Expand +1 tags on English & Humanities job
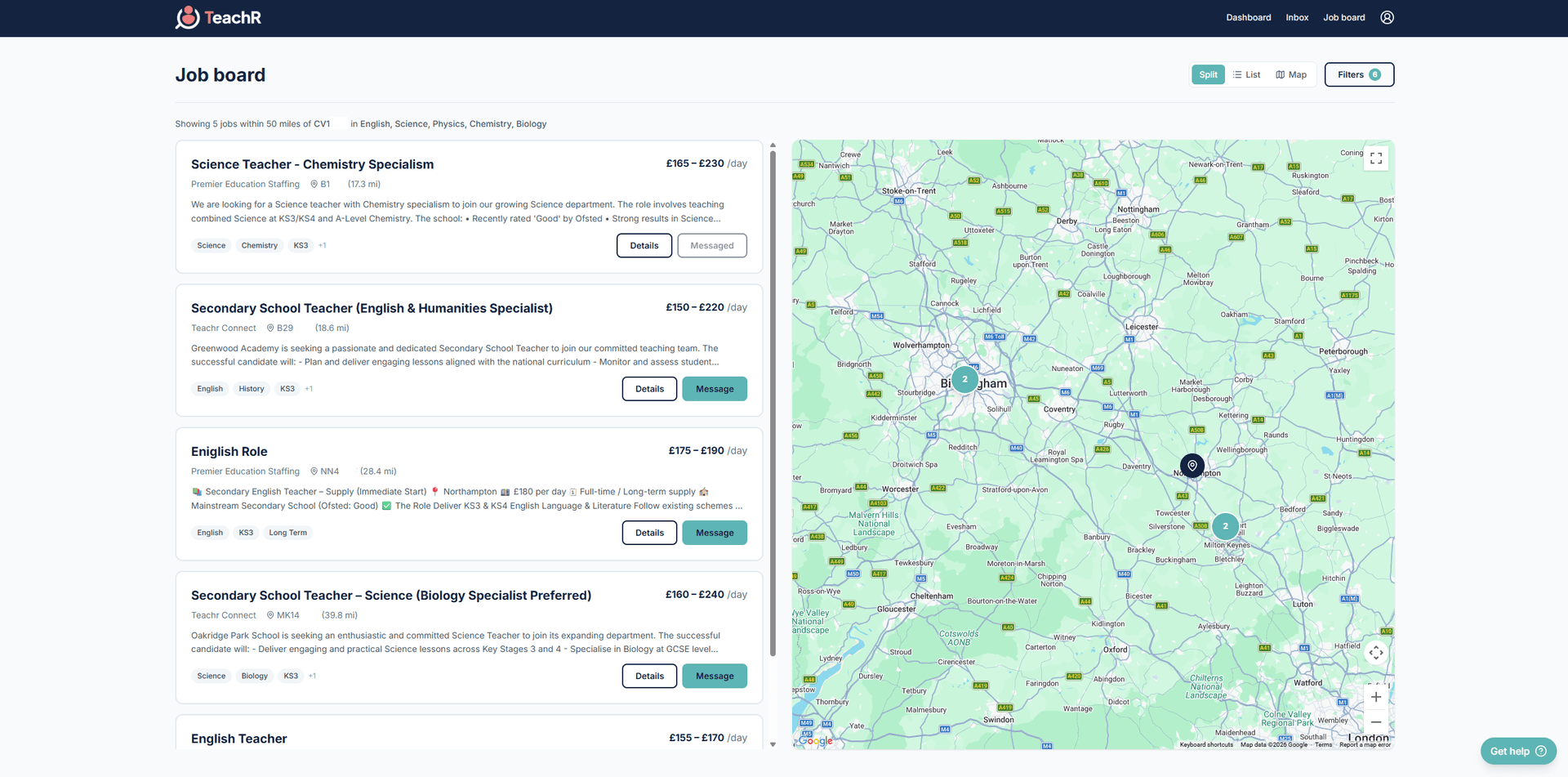The image size is (1568, 777). pyautogui.click(x=308, y=388)
